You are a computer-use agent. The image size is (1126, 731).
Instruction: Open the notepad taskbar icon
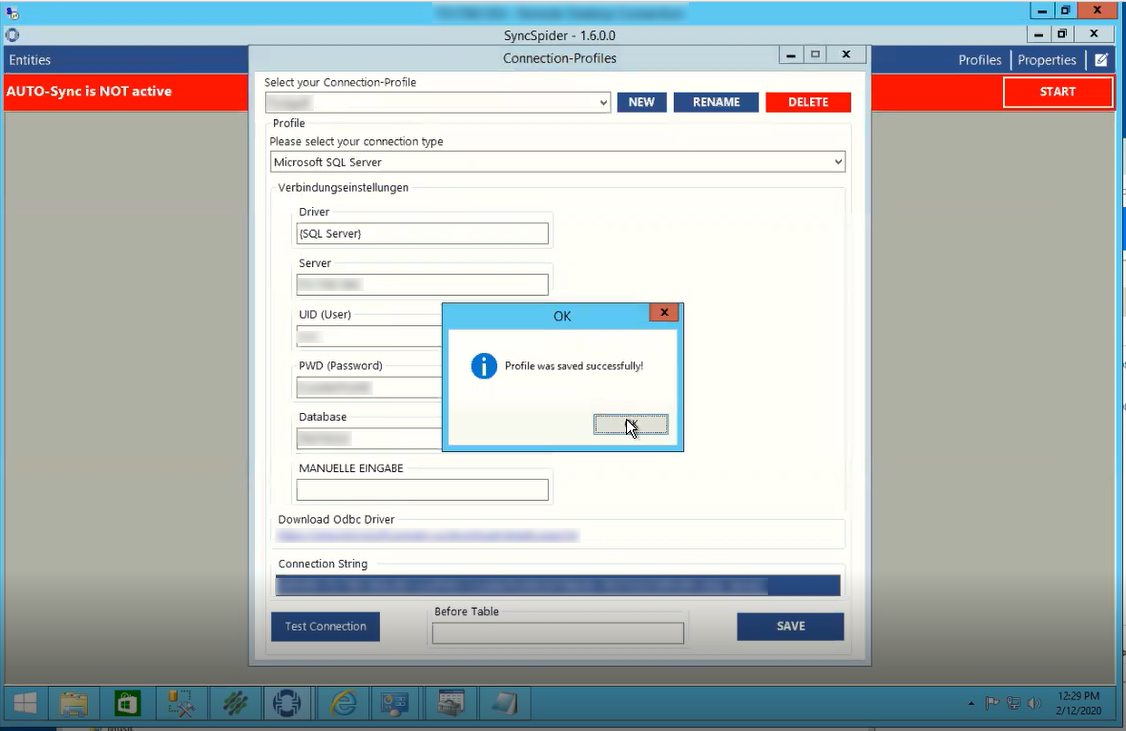coord(504,704)
